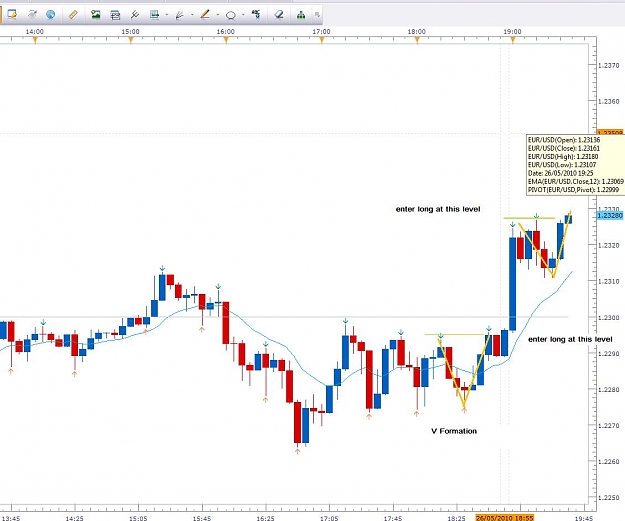Click the 17:45 bottom time axis label
The image size is (625, 521).
[393, 518]
